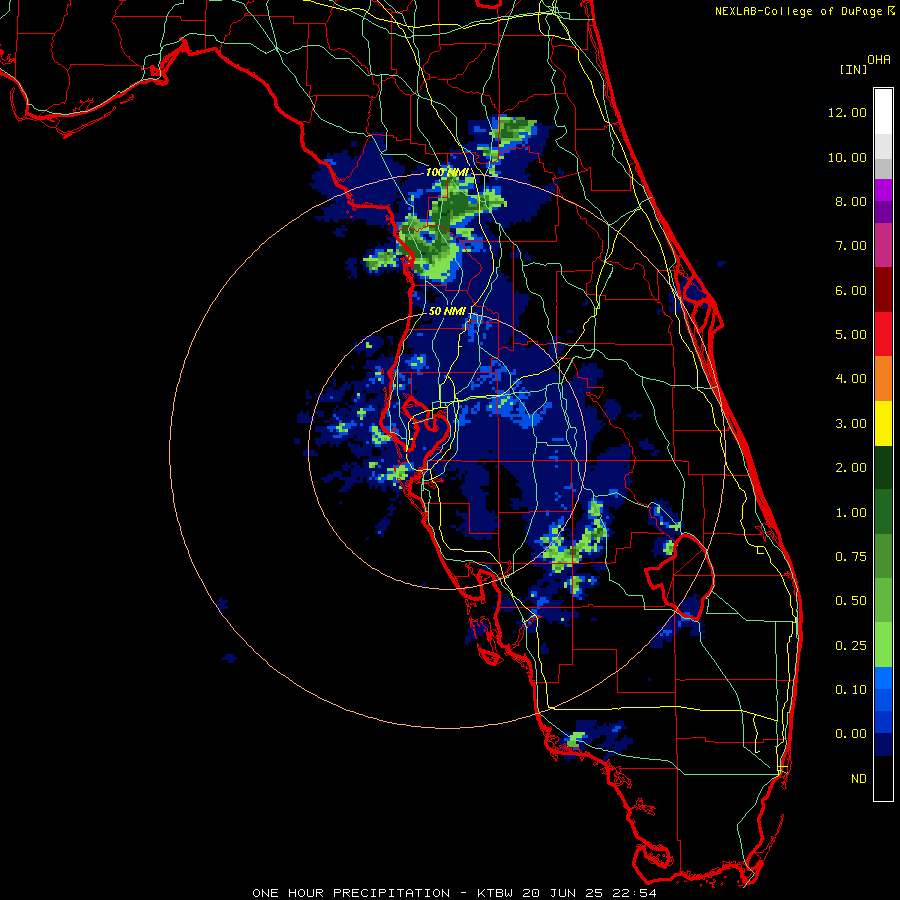
Task: Click the 0.75 inch green legend swatch
Action: [883, 556]
